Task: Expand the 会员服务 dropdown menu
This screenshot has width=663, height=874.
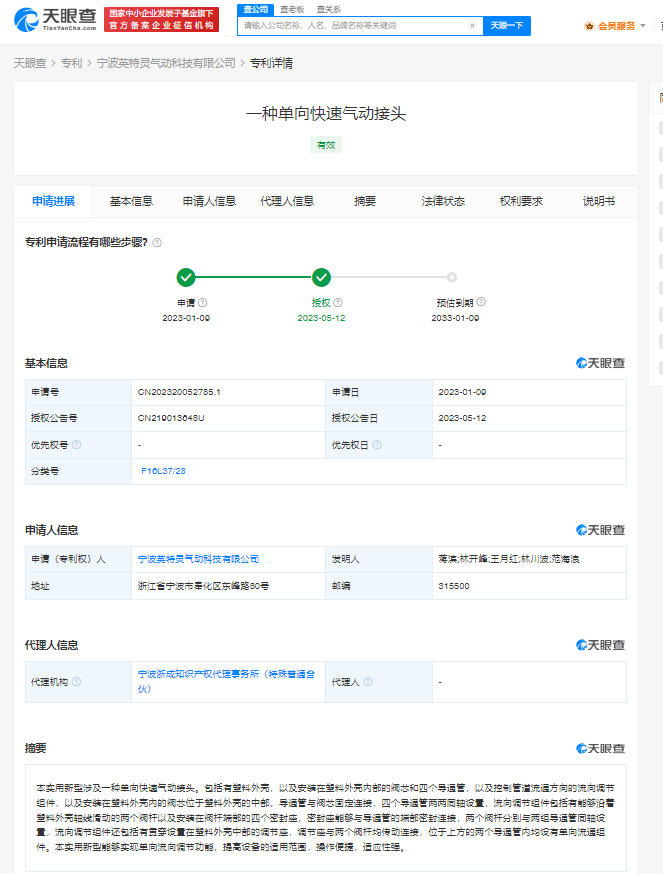Action: point(642,26)
